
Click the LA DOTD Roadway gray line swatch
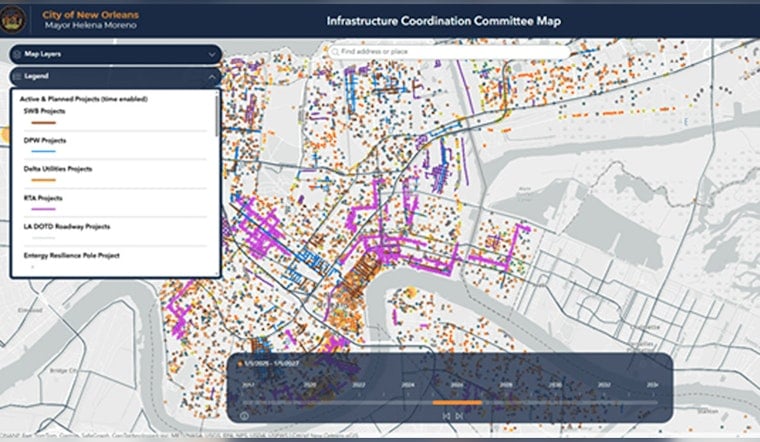click(x=44, y=238)
